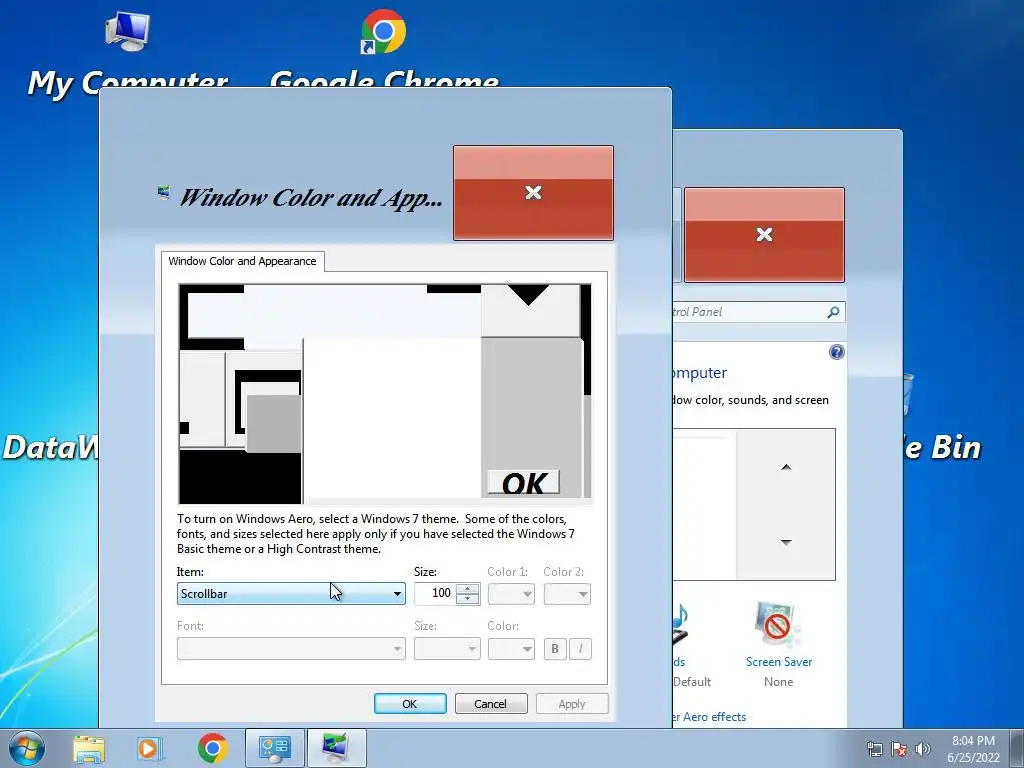
Task: Open Windows Explorer from taskbar
Action: click(89, 748)
